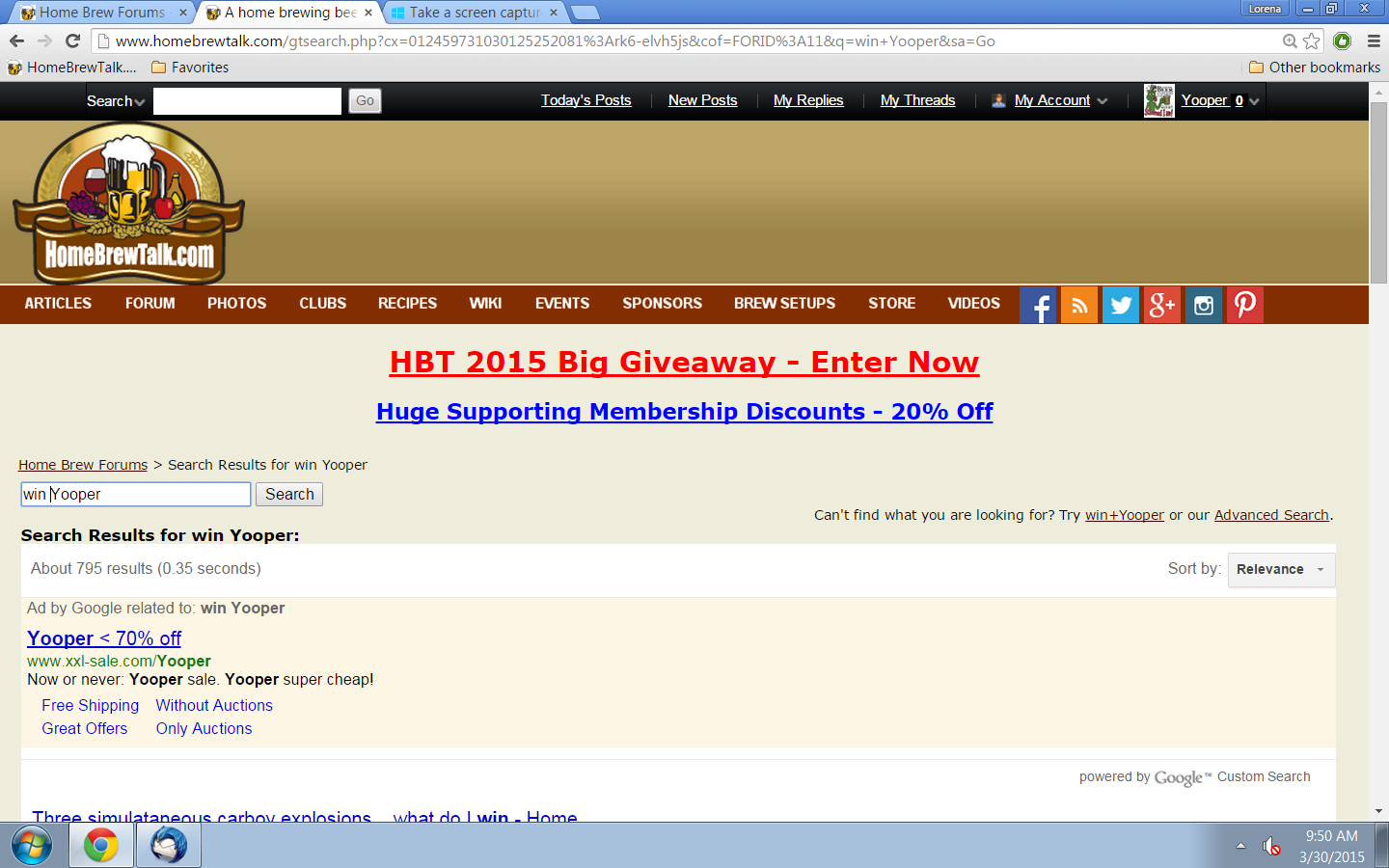Open the Instagram icon
The width and height of the screenshot is (1389, 868).
point(1204,305)
